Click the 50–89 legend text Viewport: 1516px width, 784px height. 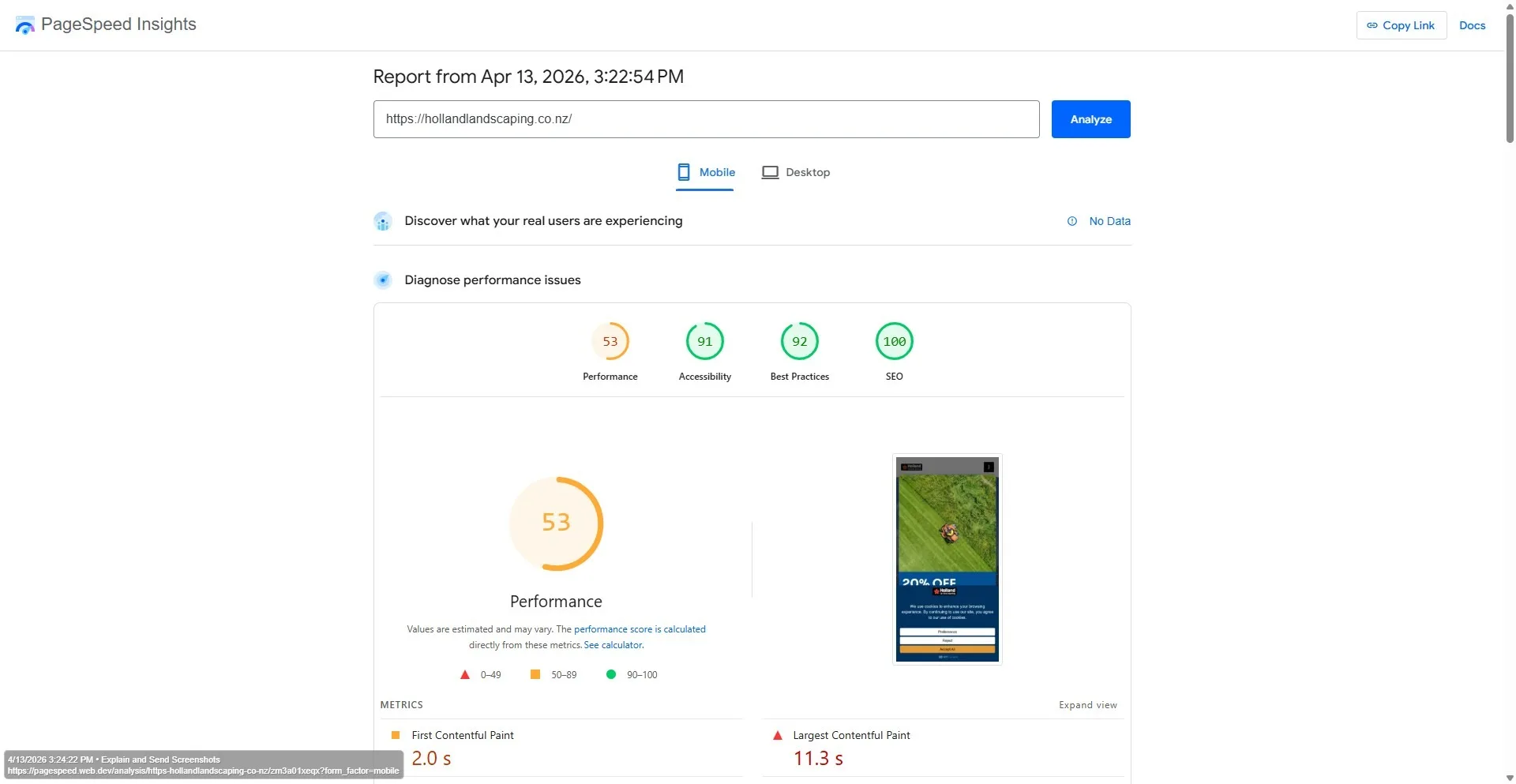tap(564, 675)
